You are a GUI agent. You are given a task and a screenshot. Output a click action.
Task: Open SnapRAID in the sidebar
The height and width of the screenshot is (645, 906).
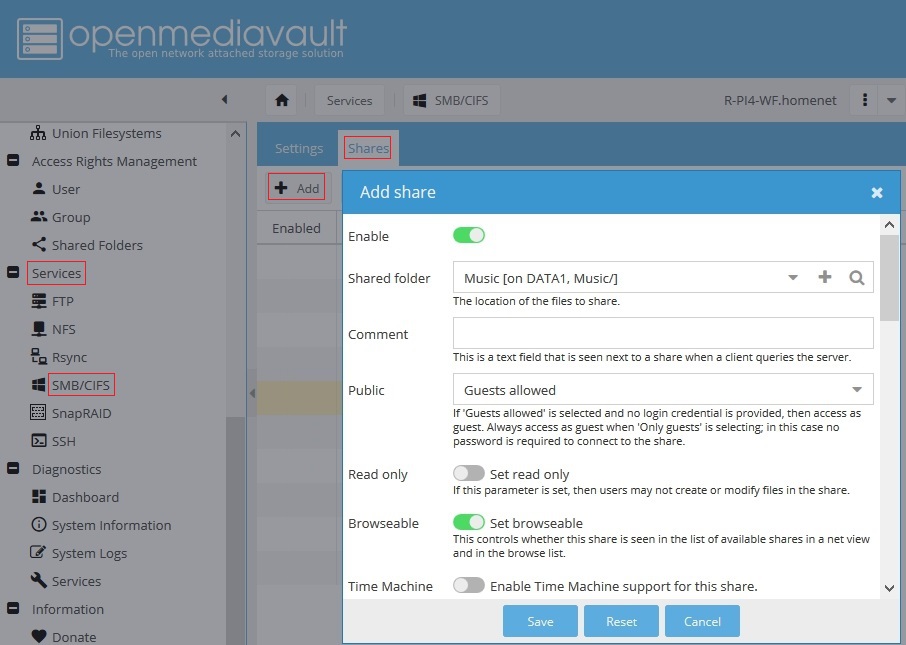coord(81,413)
